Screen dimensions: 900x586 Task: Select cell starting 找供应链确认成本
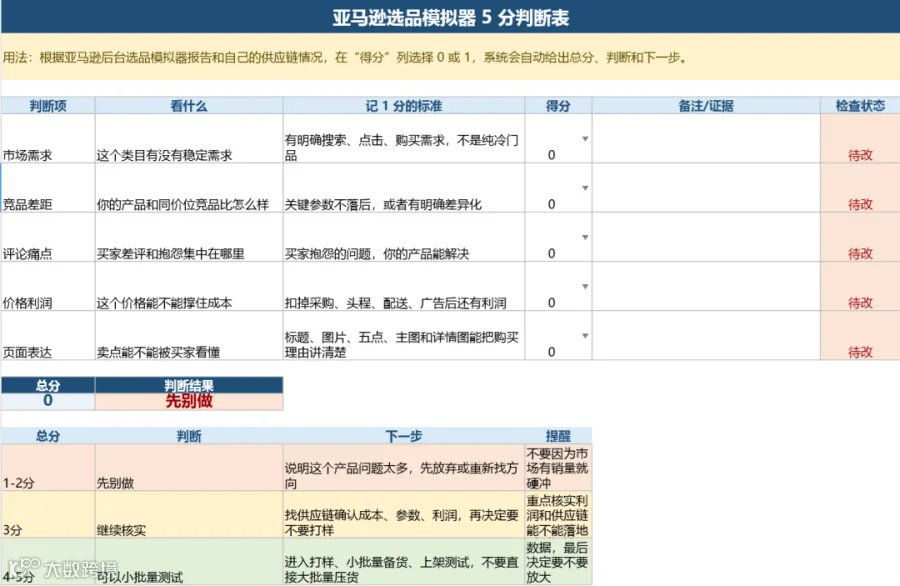coord(404,515)
